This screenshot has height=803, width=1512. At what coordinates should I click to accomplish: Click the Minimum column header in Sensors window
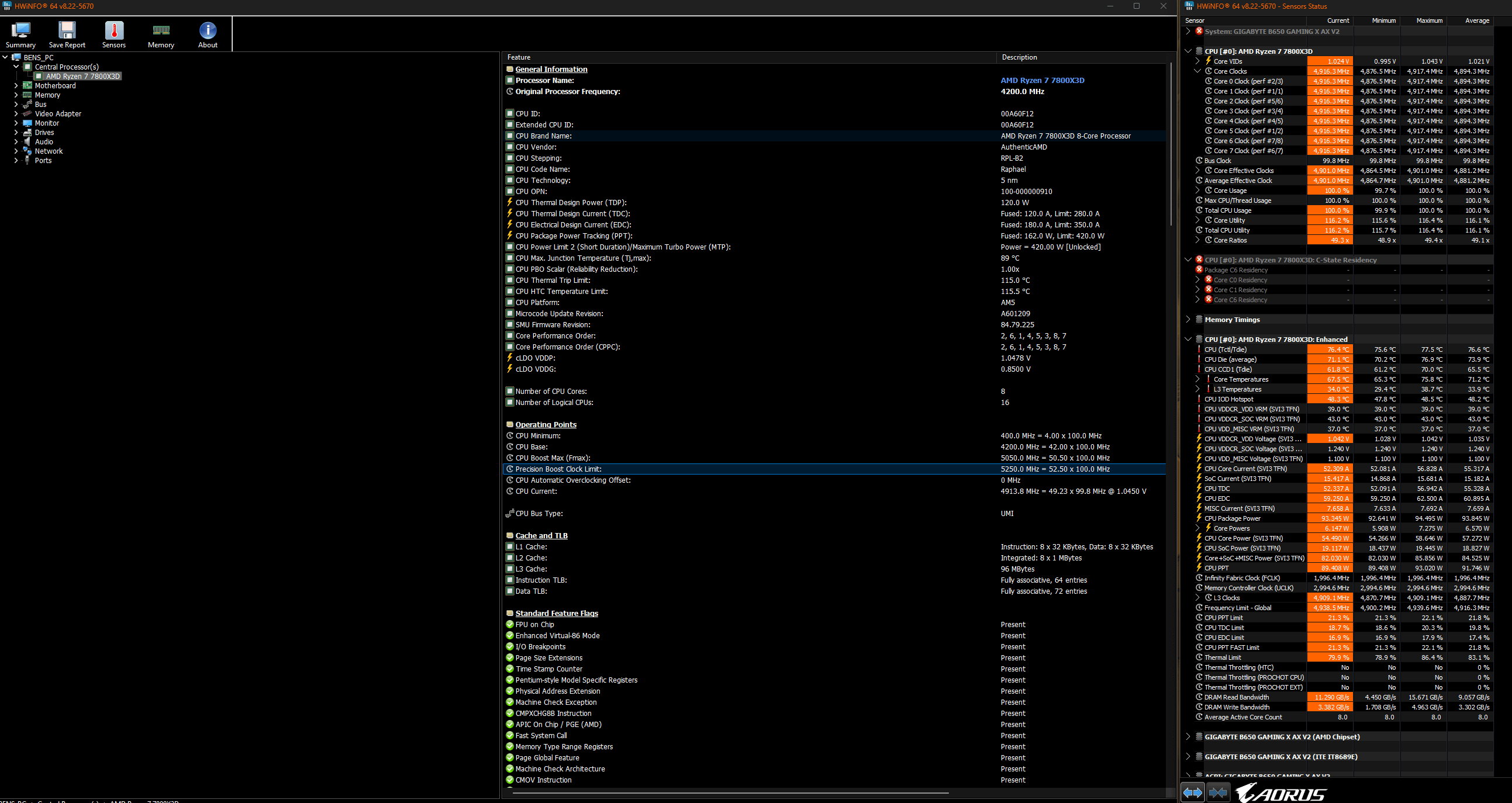(x=1377, y=20)
